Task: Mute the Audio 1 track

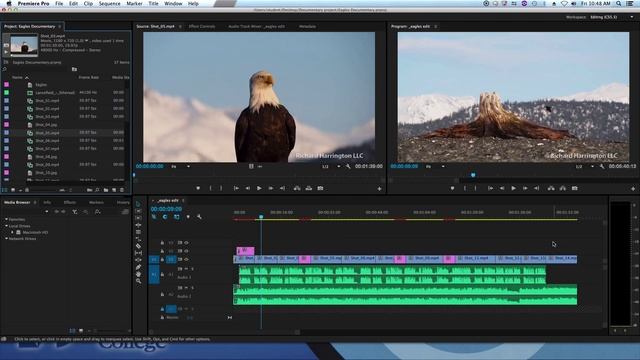Action: pyautogui.click(x=186, y=269)
